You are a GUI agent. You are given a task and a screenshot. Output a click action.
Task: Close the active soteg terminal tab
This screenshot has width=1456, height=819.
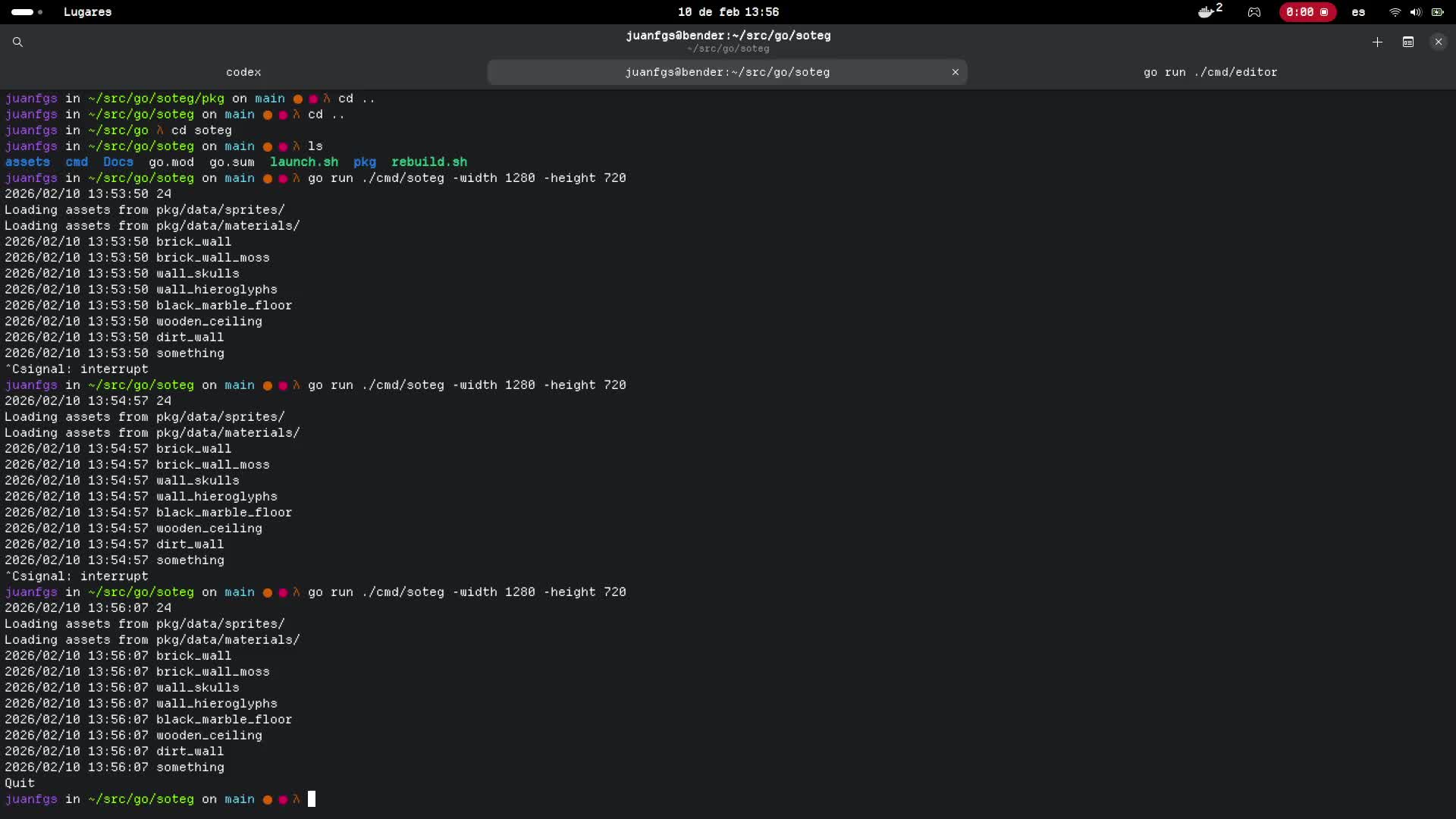coord(955,72)
